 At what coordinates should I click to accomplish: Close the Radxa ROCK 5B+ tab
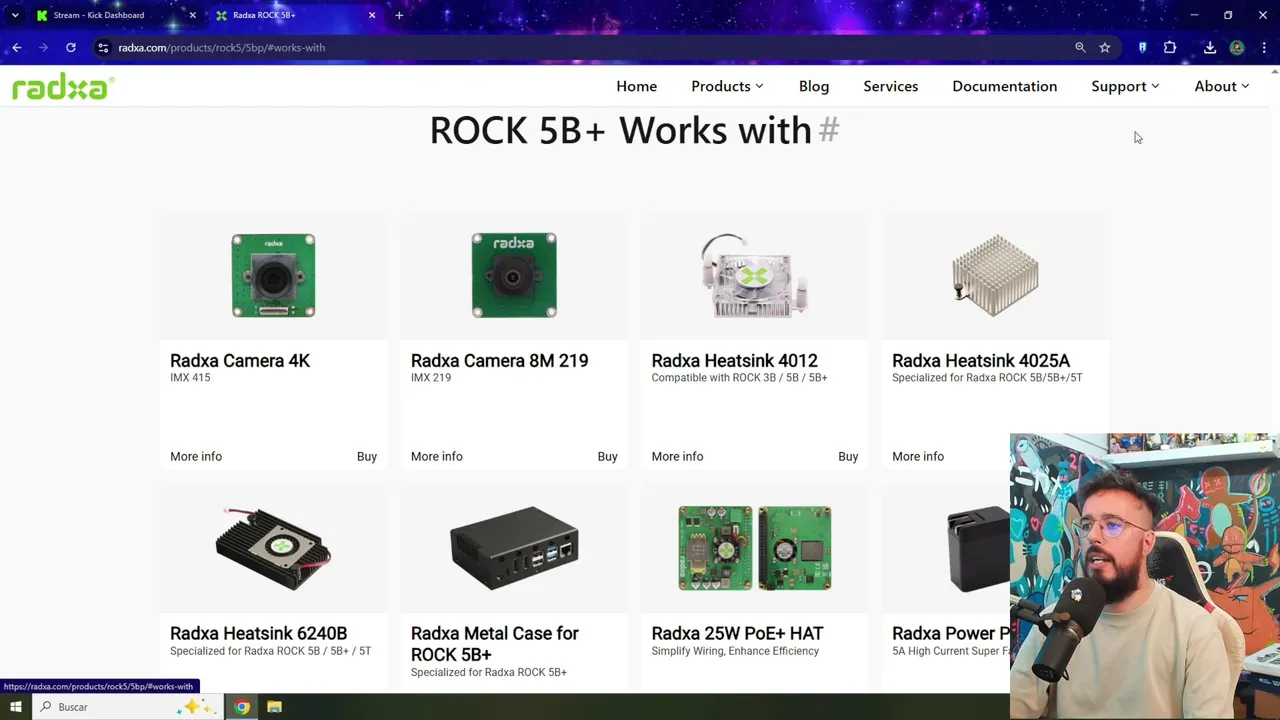(372, 15)
